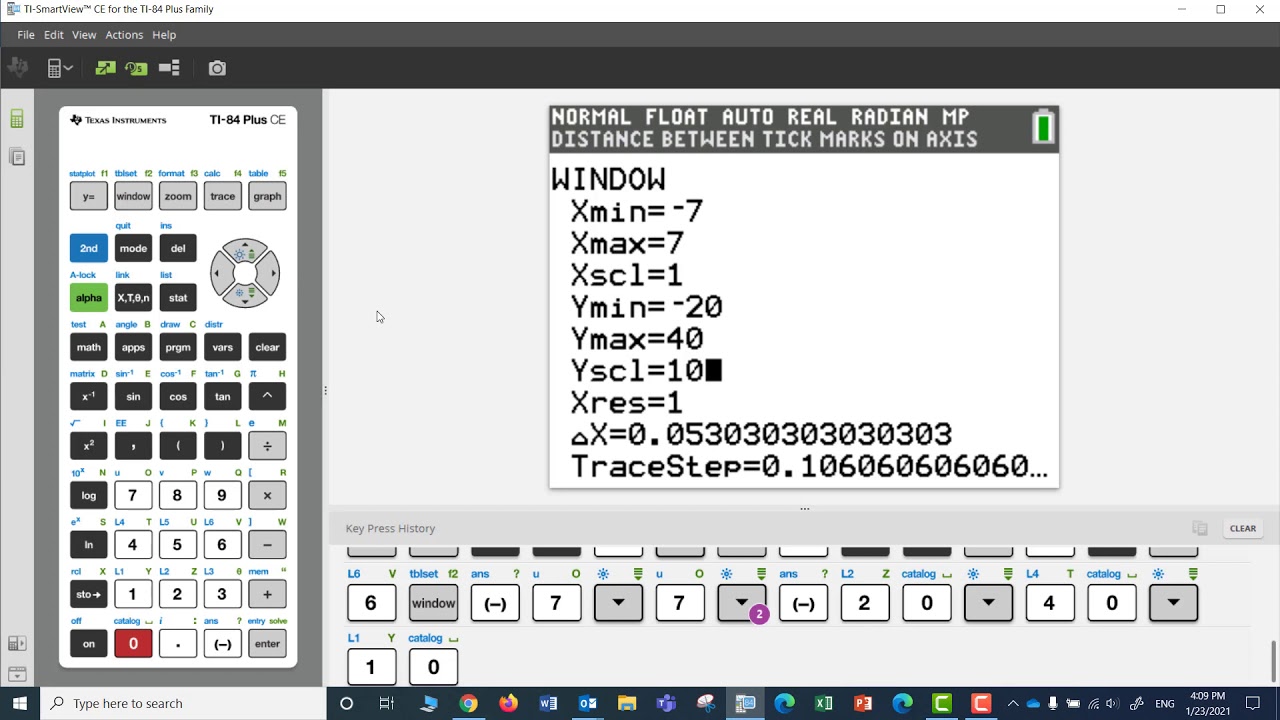Click the cos key
This screenshot has height=720, width=1280.
tap(178, 397)
